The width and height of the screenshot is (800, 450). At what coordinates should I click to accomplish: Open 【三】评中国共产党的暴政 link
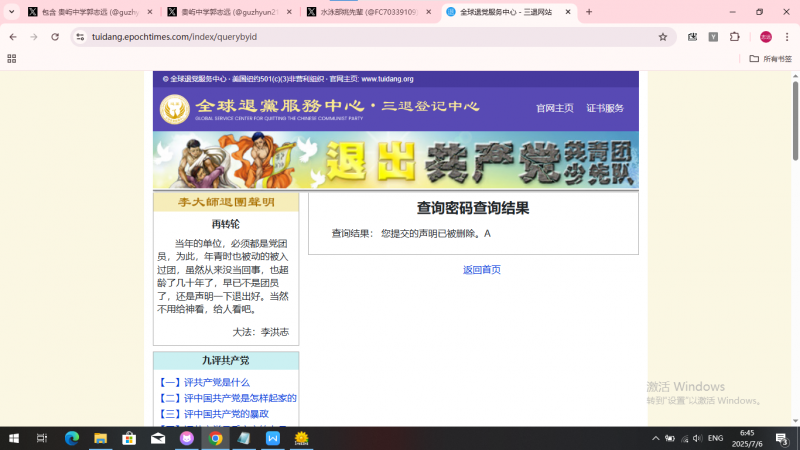point(213,414)
